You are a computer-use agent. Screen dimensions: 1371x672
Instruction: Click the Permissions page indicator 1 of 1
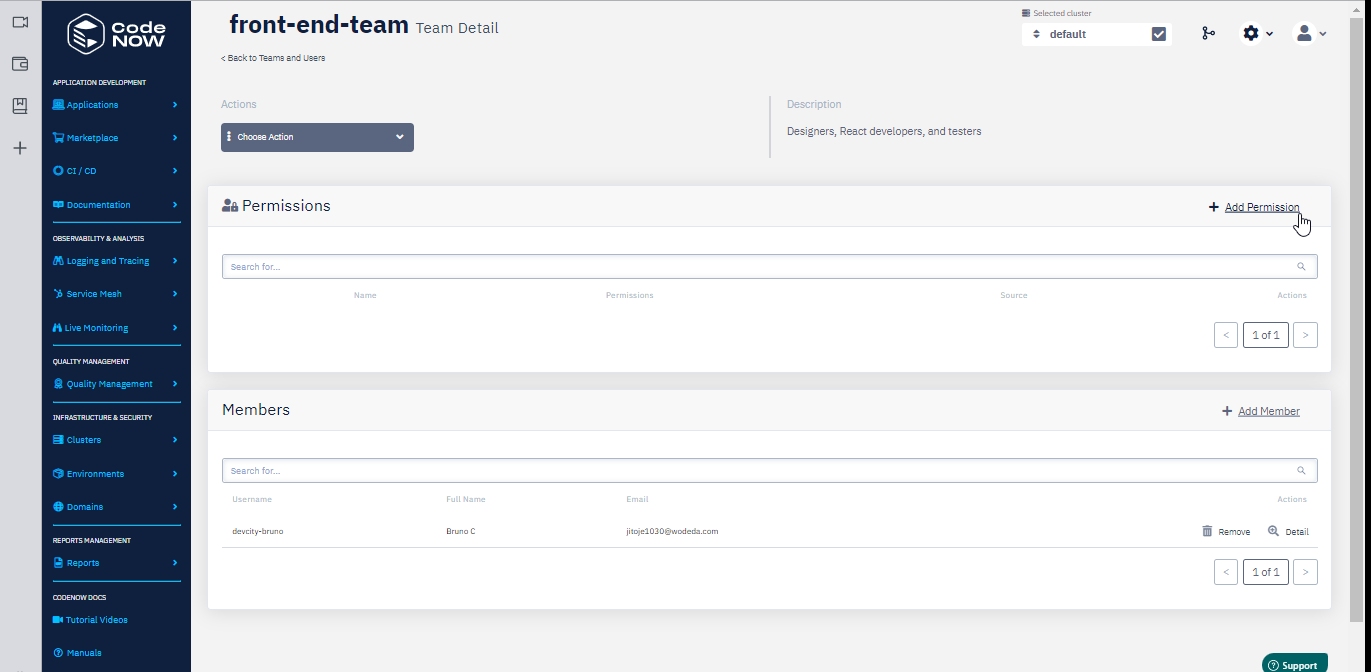pyautogui.click(x=1266, y=335)
